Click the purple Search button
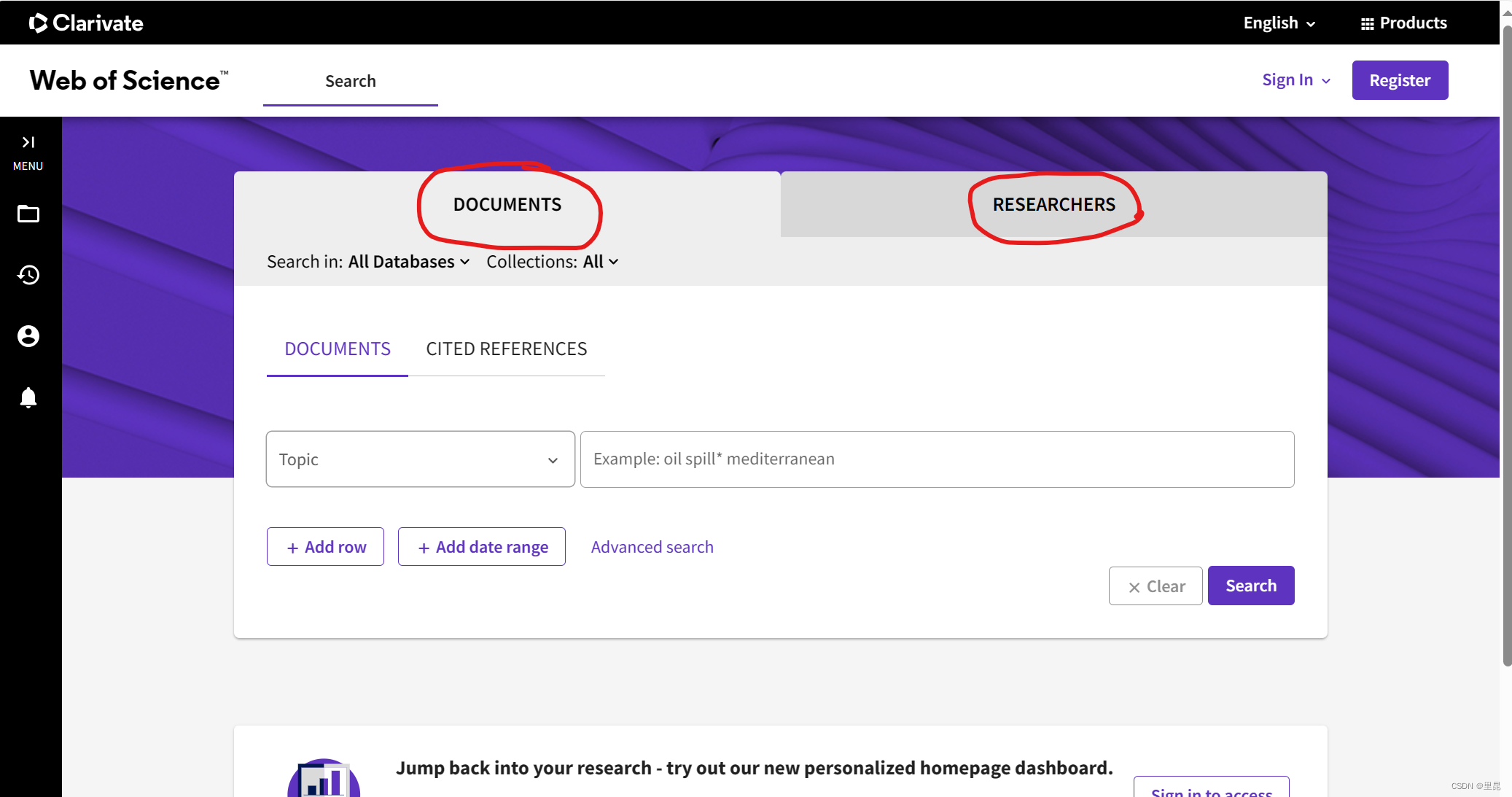 1250,586
